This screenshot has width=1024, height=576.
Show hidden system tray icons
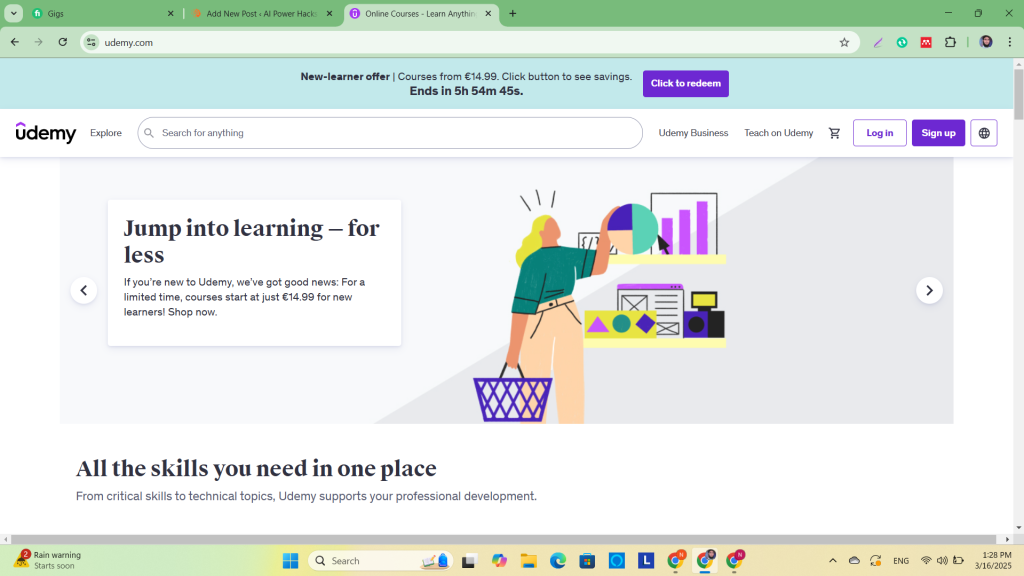[x=833, y=561]
